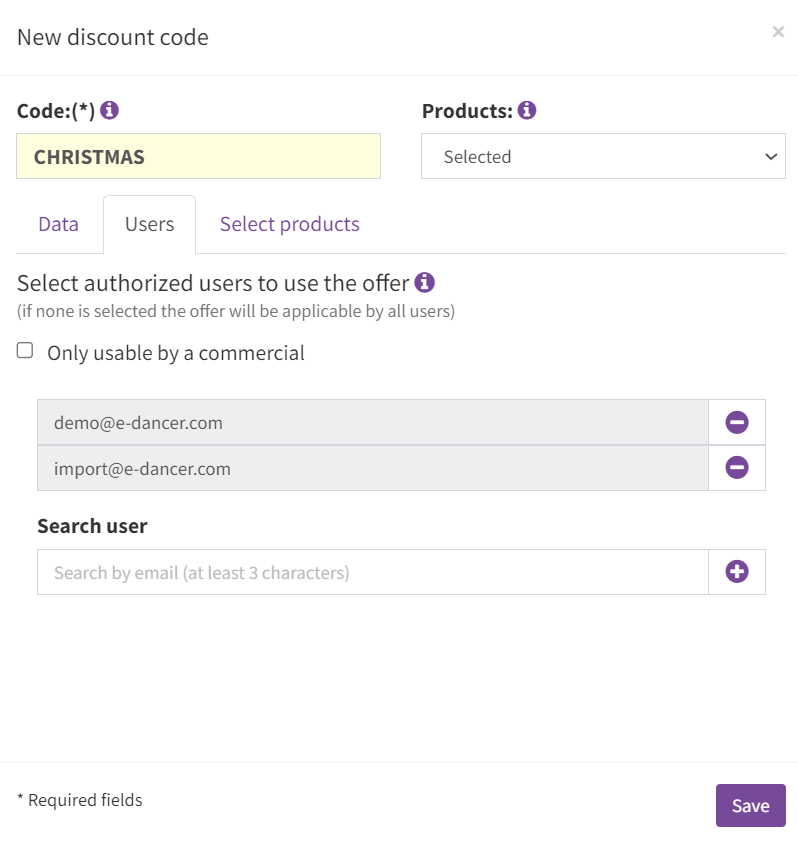
Task: Select the Users tab
Action: (149, 224)
